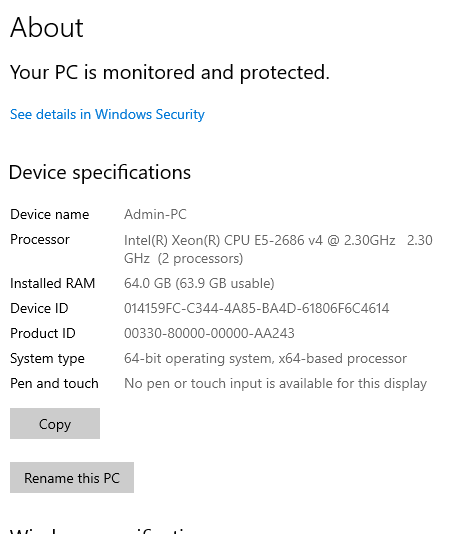Click the Processor specification text

click(278, 249)
